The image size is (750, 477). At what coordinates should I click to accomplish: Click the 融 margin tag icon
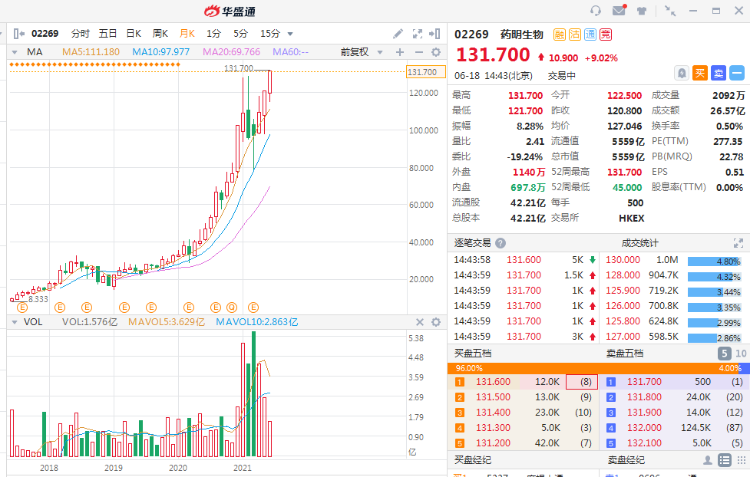coord(559,34)
